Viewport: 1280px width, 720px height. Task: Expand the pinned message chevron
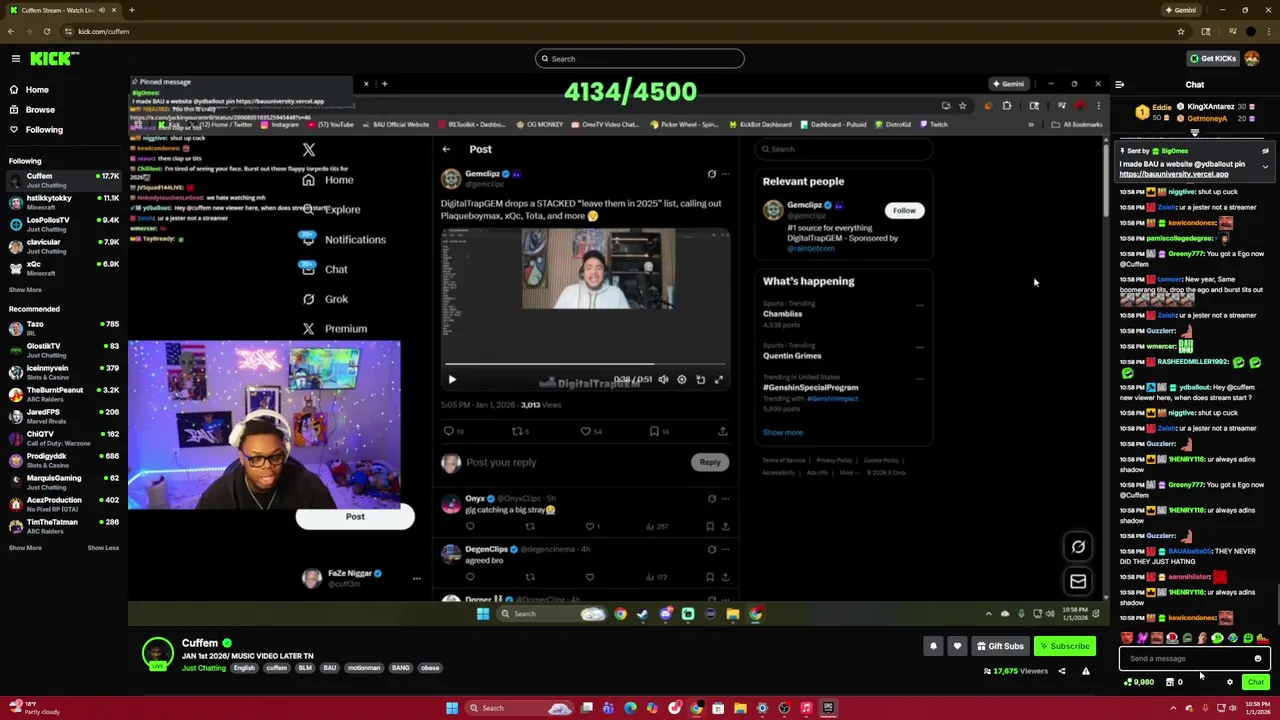(1265, 167)
